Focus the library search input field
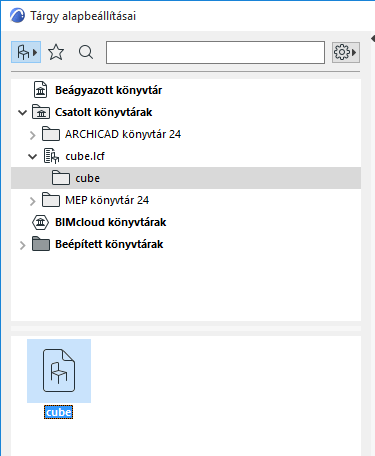 tap(215, 52)
